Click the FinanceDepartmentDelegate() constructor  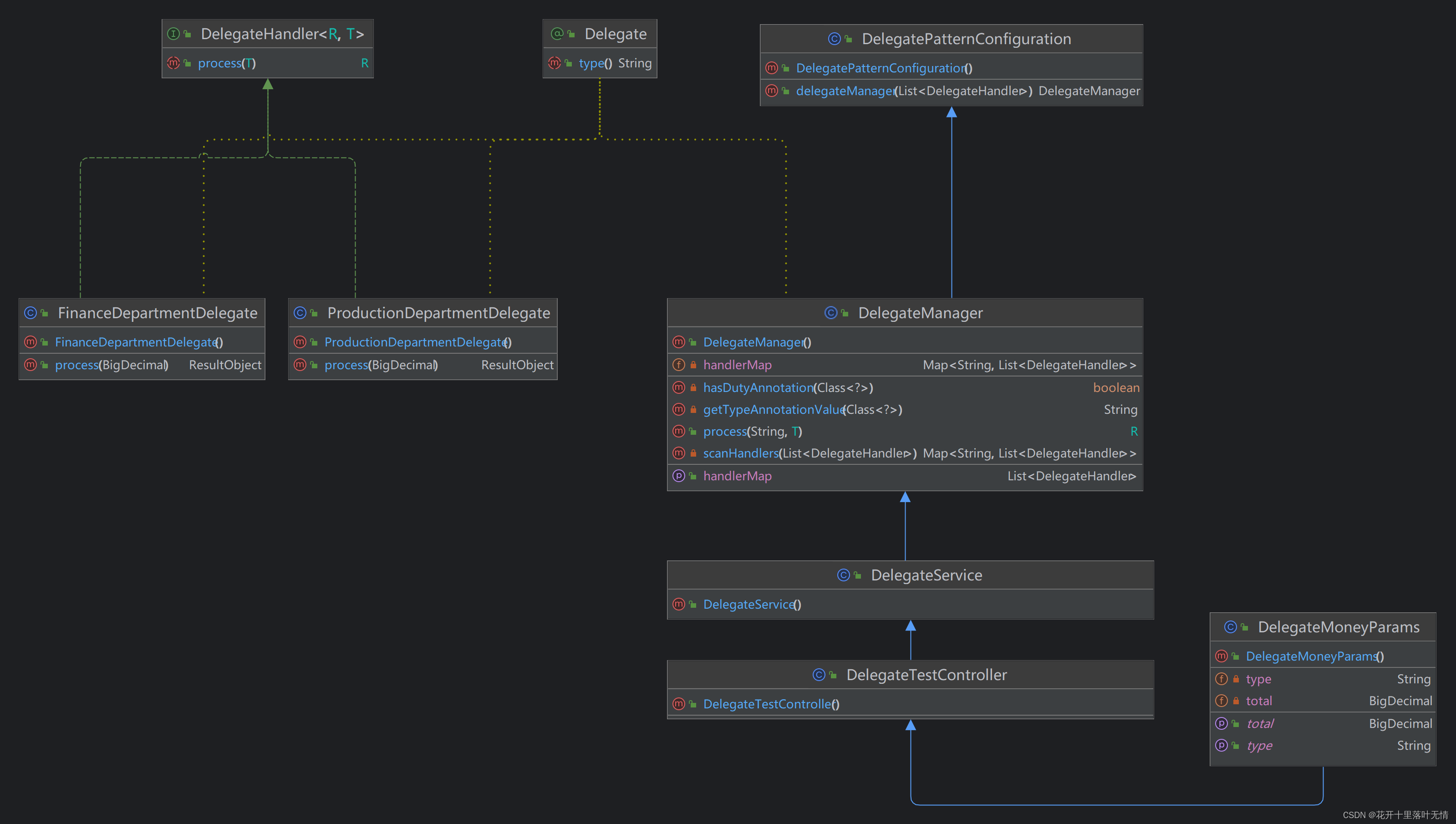pos(139,342)
